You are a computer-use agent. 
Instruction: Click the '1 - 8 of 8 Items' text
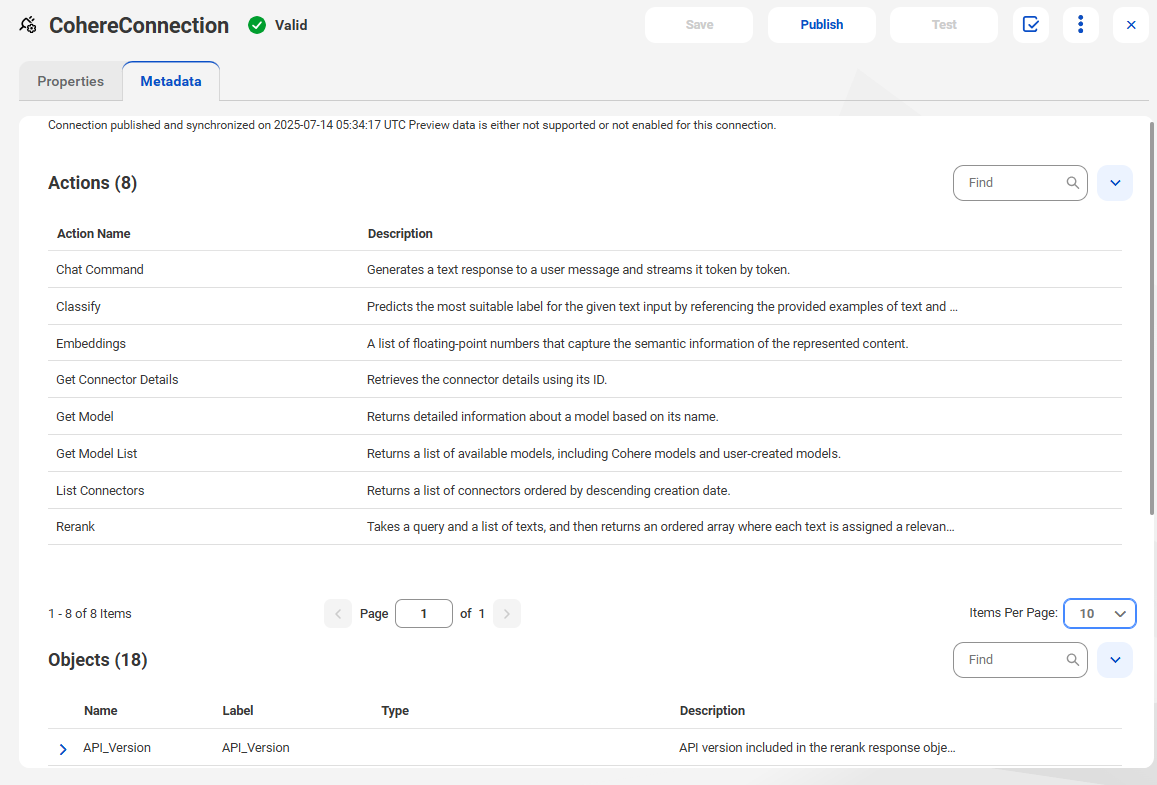(90, 614)
